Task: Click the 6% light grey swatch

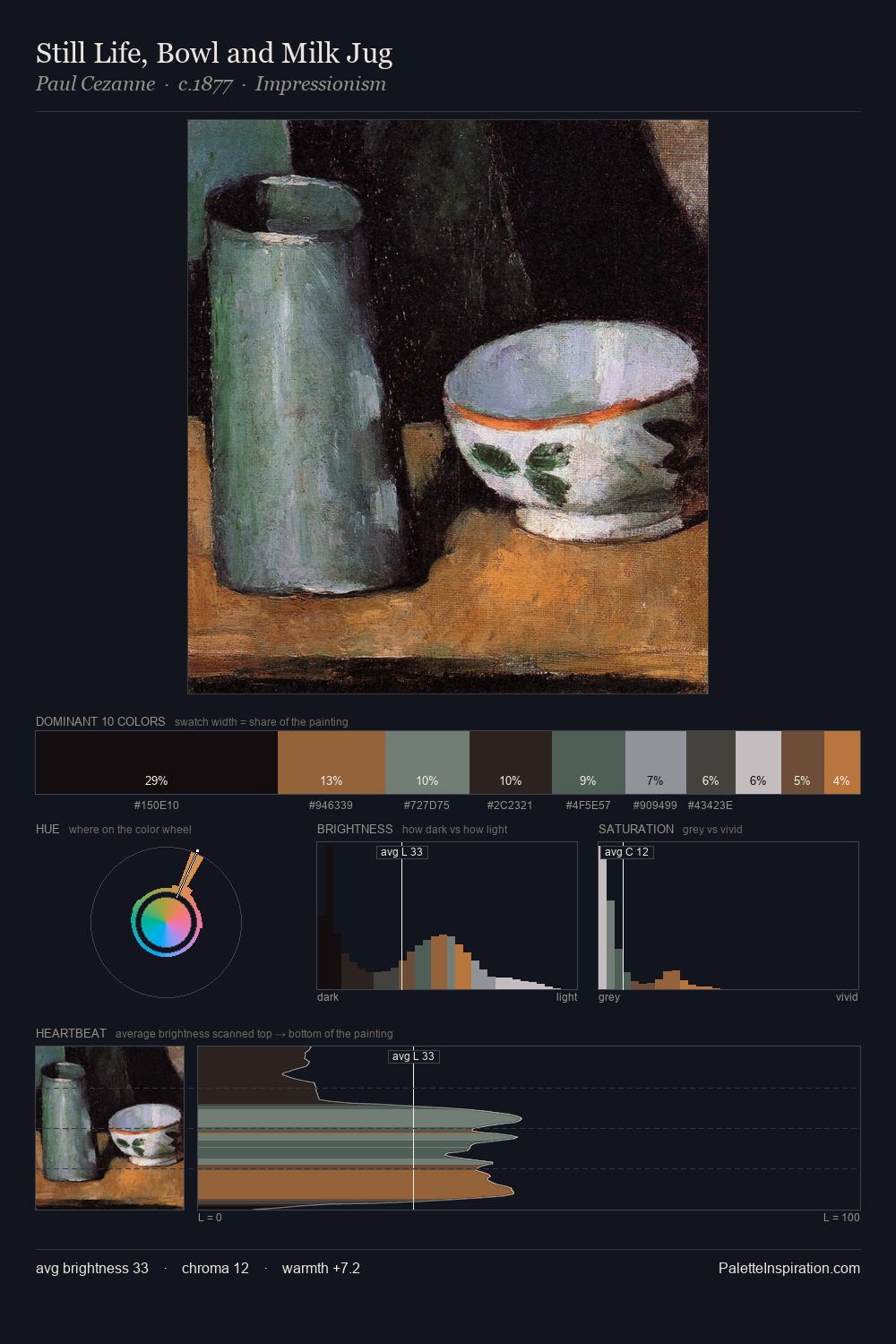Action: (x=758, y=762)
